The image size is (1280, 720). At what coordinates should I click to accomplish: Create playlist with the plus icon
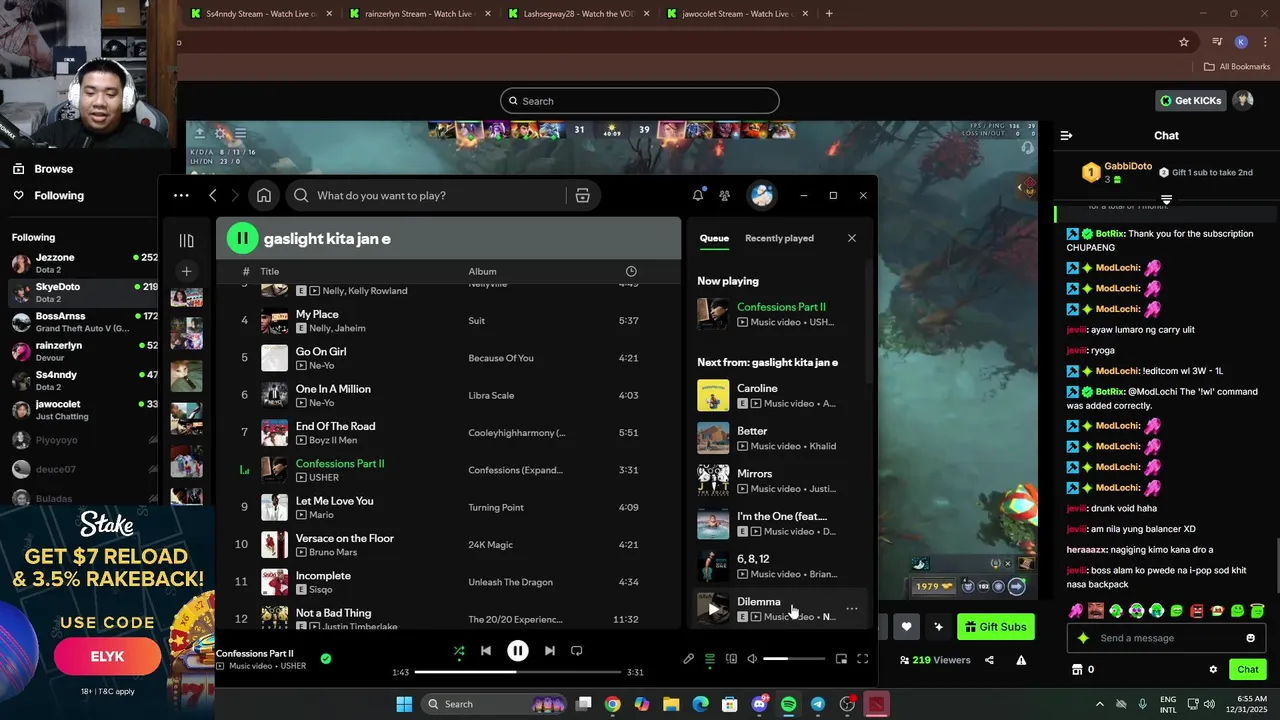(x=186, y=271)
